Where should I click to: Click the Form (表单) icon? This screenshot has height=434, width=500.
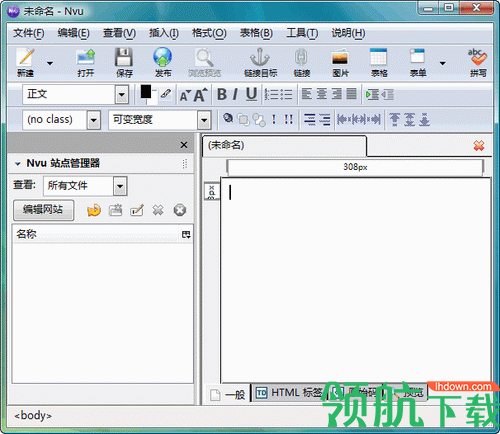[x=418, y=62]
